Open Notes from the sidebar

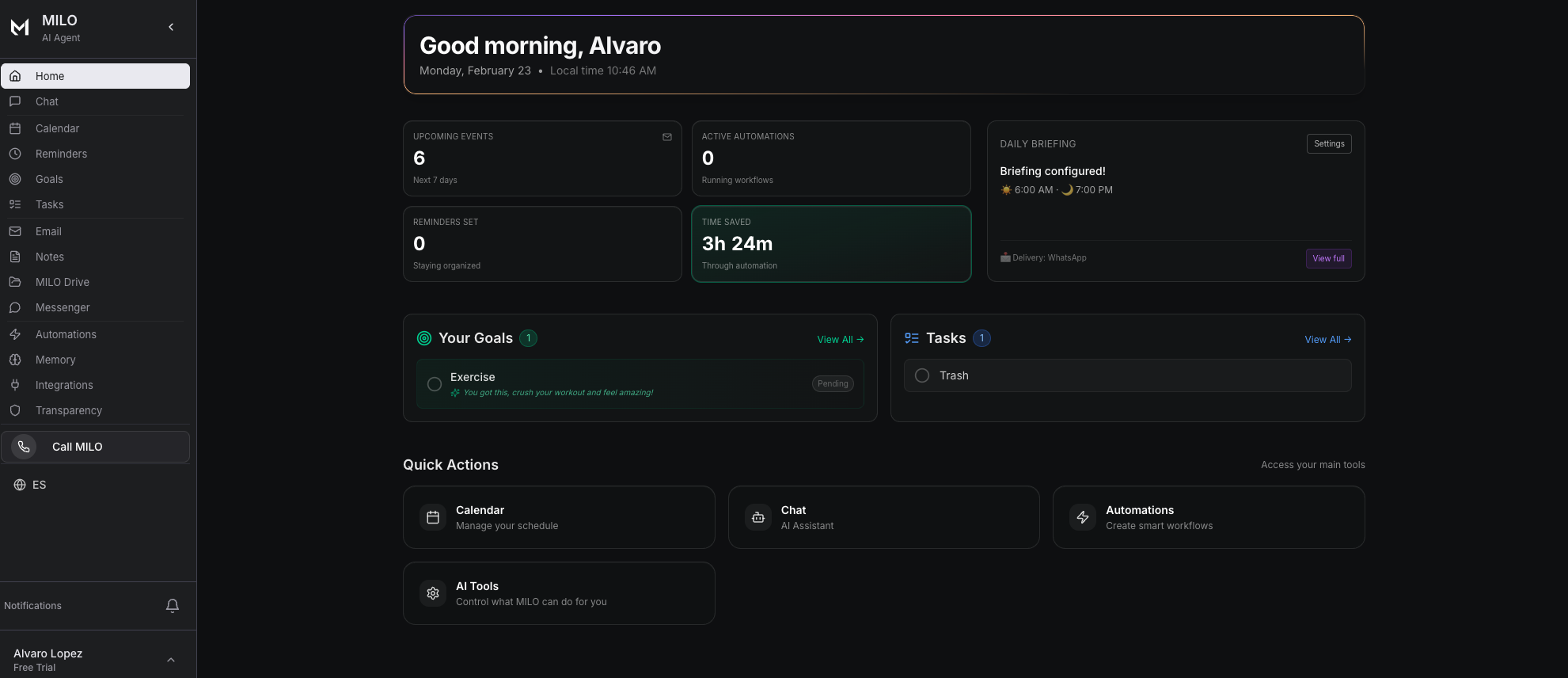point(96,257)
